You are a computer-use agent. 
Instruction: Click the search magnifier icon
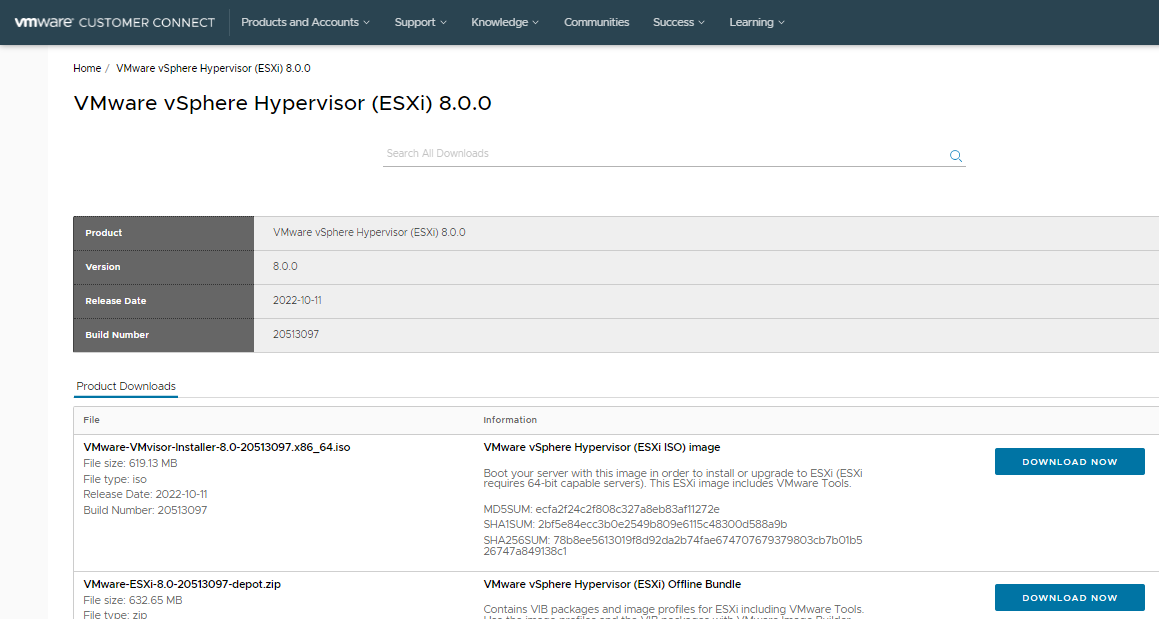pyautogui.click(x=956, y=155)
